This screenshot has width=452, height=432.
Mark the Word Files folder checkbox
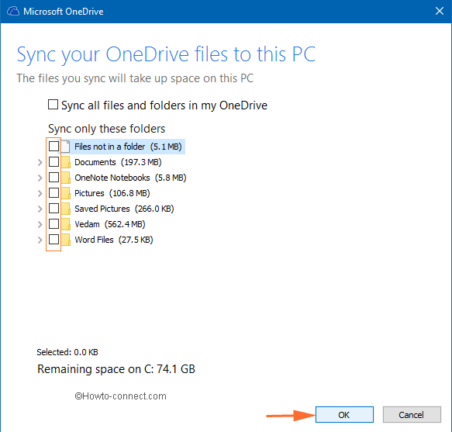tap(54, 239)
